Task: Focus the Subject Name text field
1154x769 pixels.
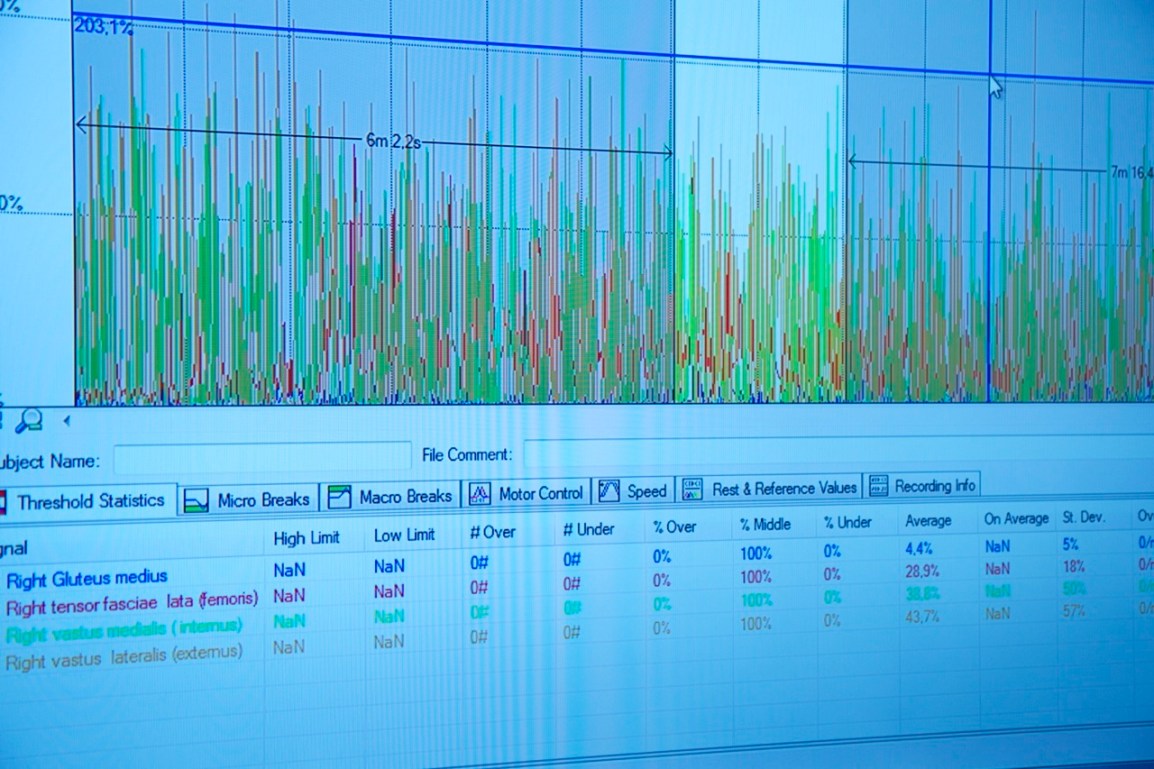Action: pyautogui.click(x=262, y=458)
